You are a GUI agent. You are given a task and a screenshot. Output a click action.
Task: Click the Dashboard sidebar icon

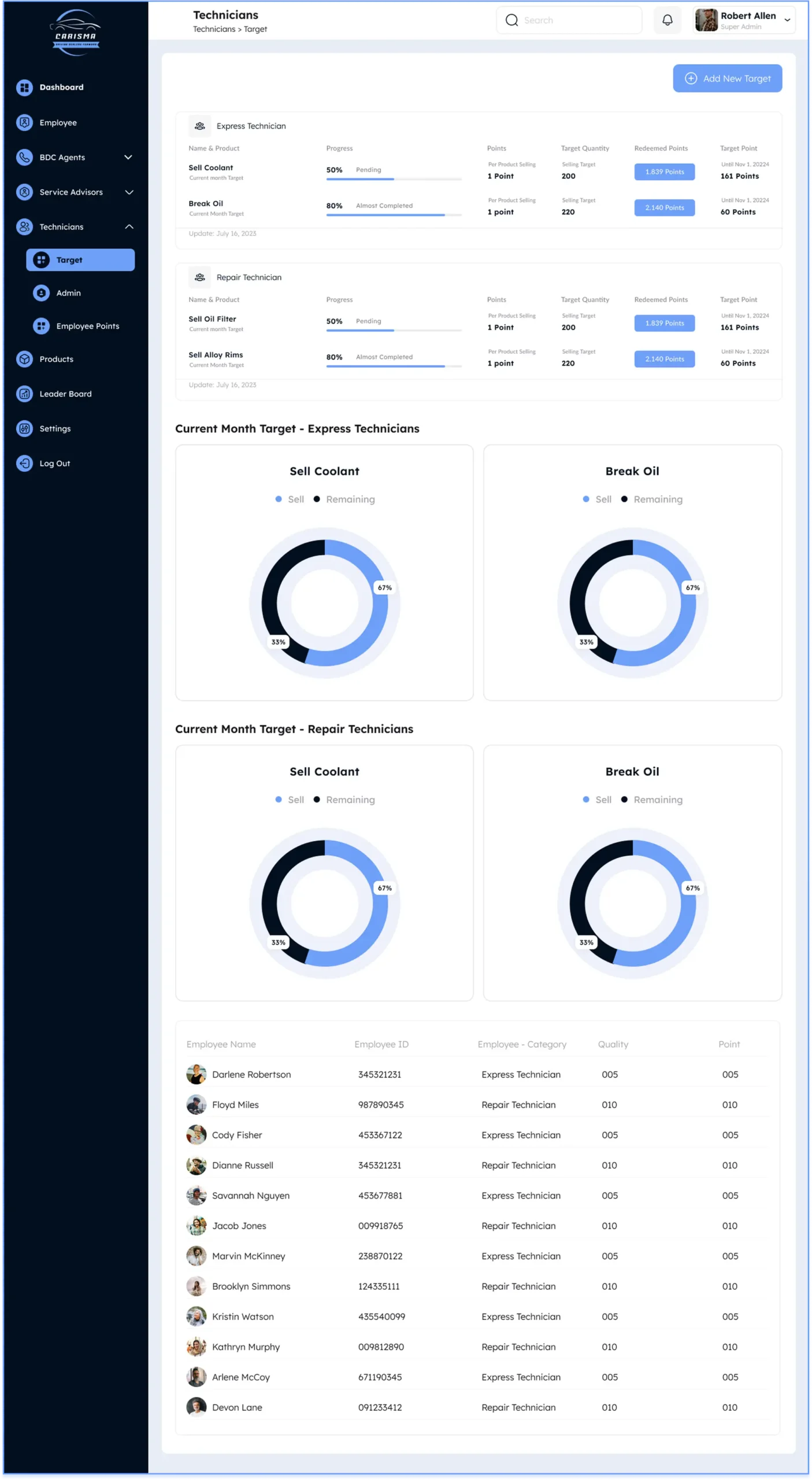pos(24,87)
